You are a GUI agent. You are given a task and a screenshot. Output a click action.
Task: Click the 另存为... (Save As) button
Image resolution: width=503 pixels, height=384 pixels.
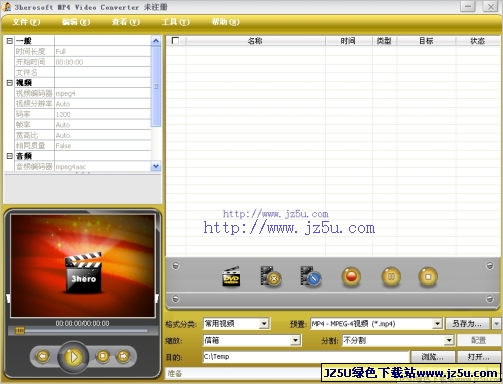pyautogui.click(x=468, y=324)
